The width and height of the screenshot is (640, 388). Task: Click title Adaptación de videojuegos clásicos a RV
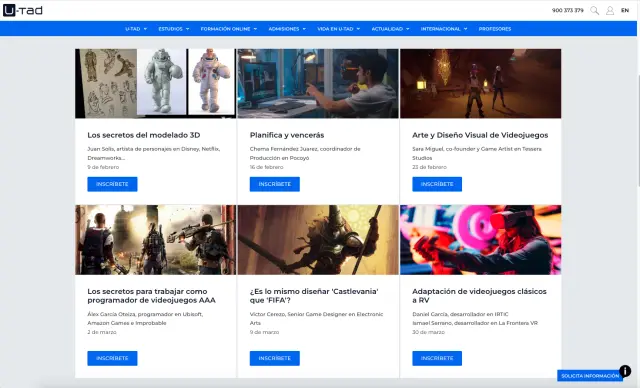[x=479, y=296]
